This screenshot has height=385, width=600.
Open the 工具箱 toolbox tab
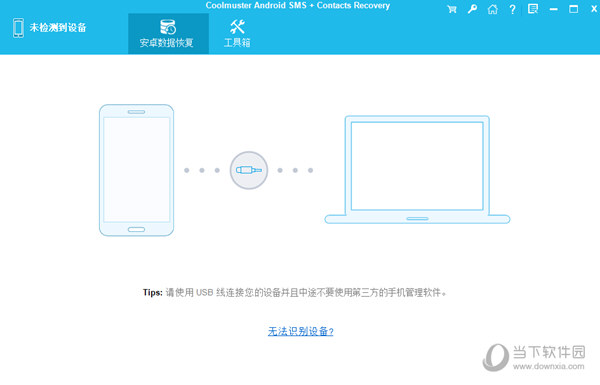pyautogui.click(x=237, y=34)
